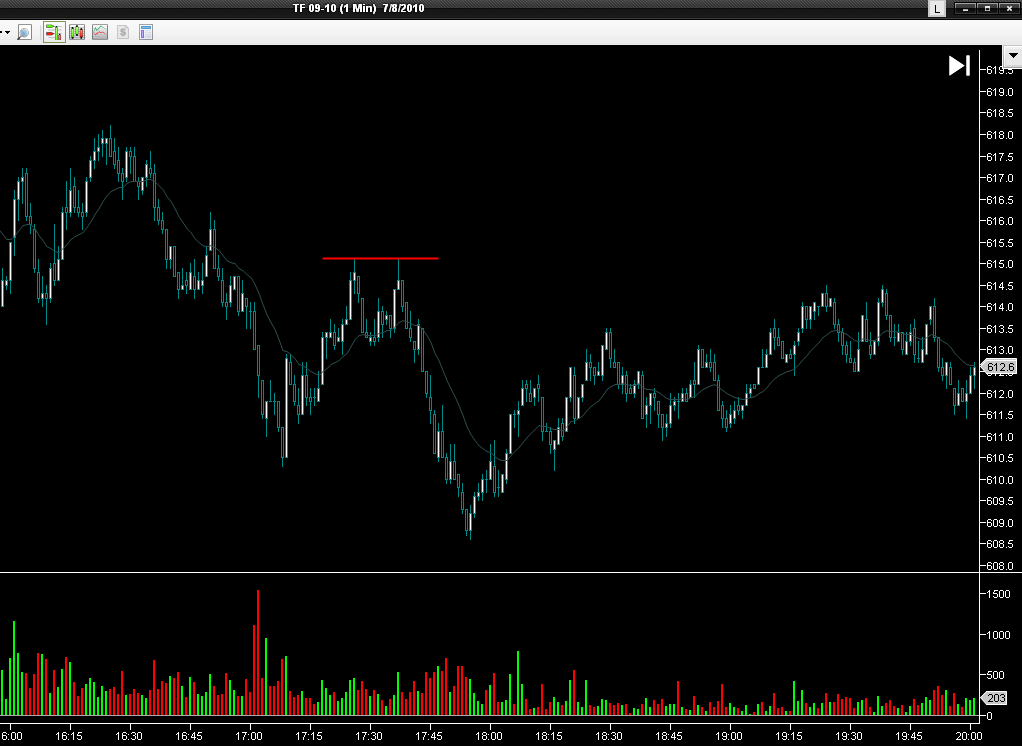The height and width of the screenshot is (746, 1022).
Task: Open the candlestick data series icon
Action: [77, 32]
